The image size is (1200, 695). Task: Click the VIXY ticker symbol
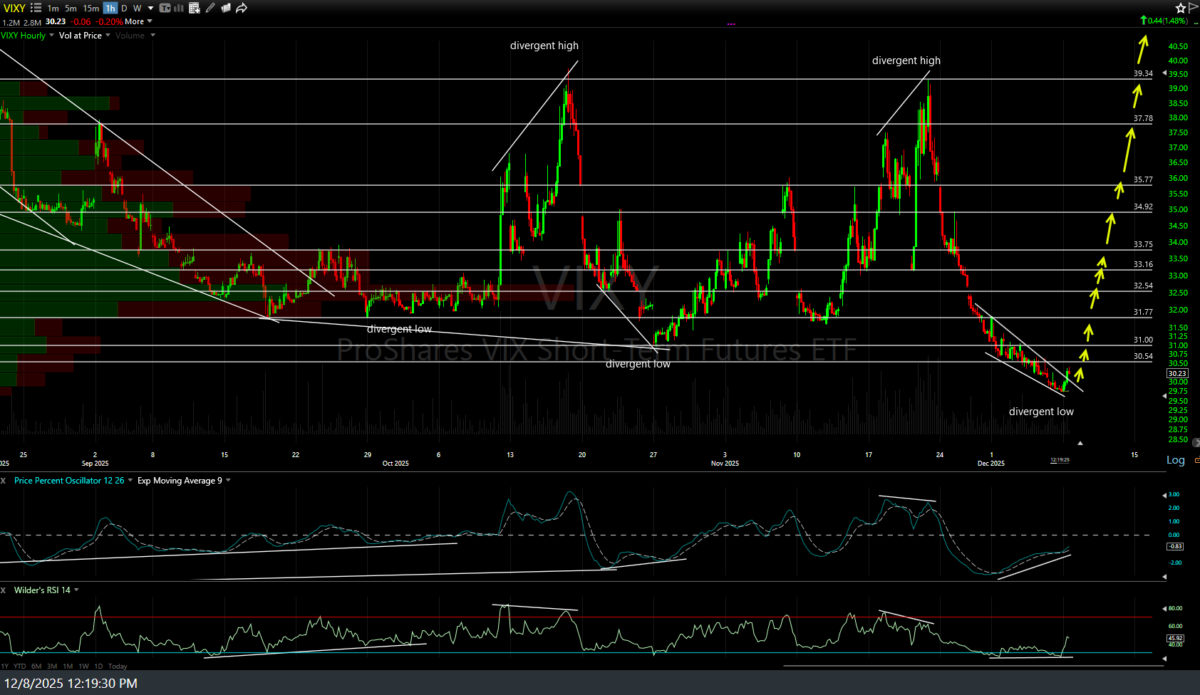coord(16,8)
